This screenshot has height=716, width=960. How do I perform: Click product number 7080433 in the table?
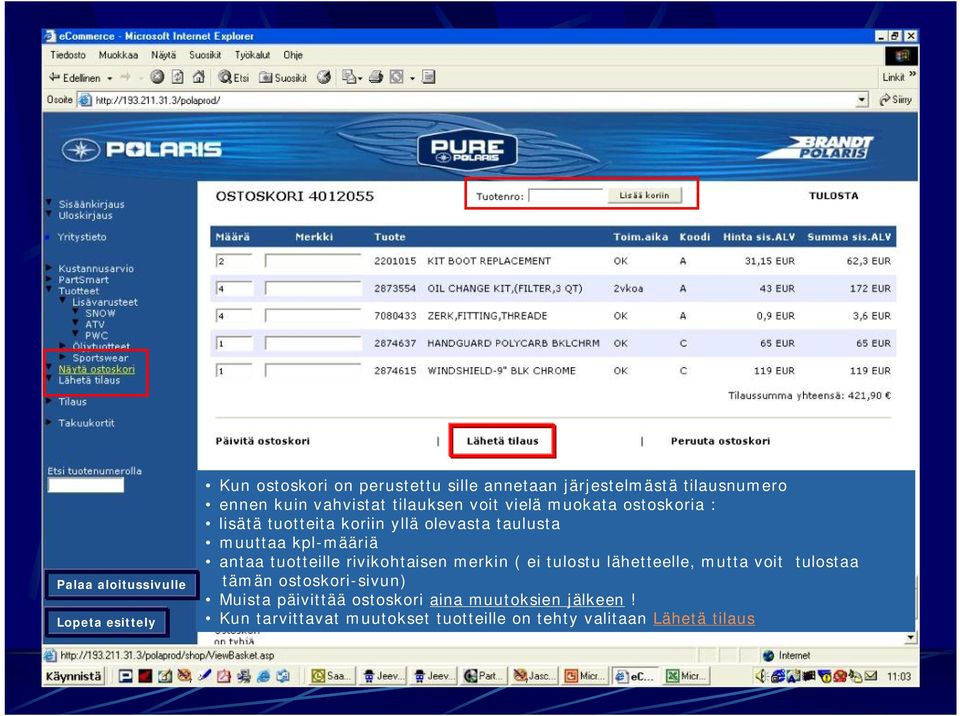pyautogui.click(x=395, y=316)
